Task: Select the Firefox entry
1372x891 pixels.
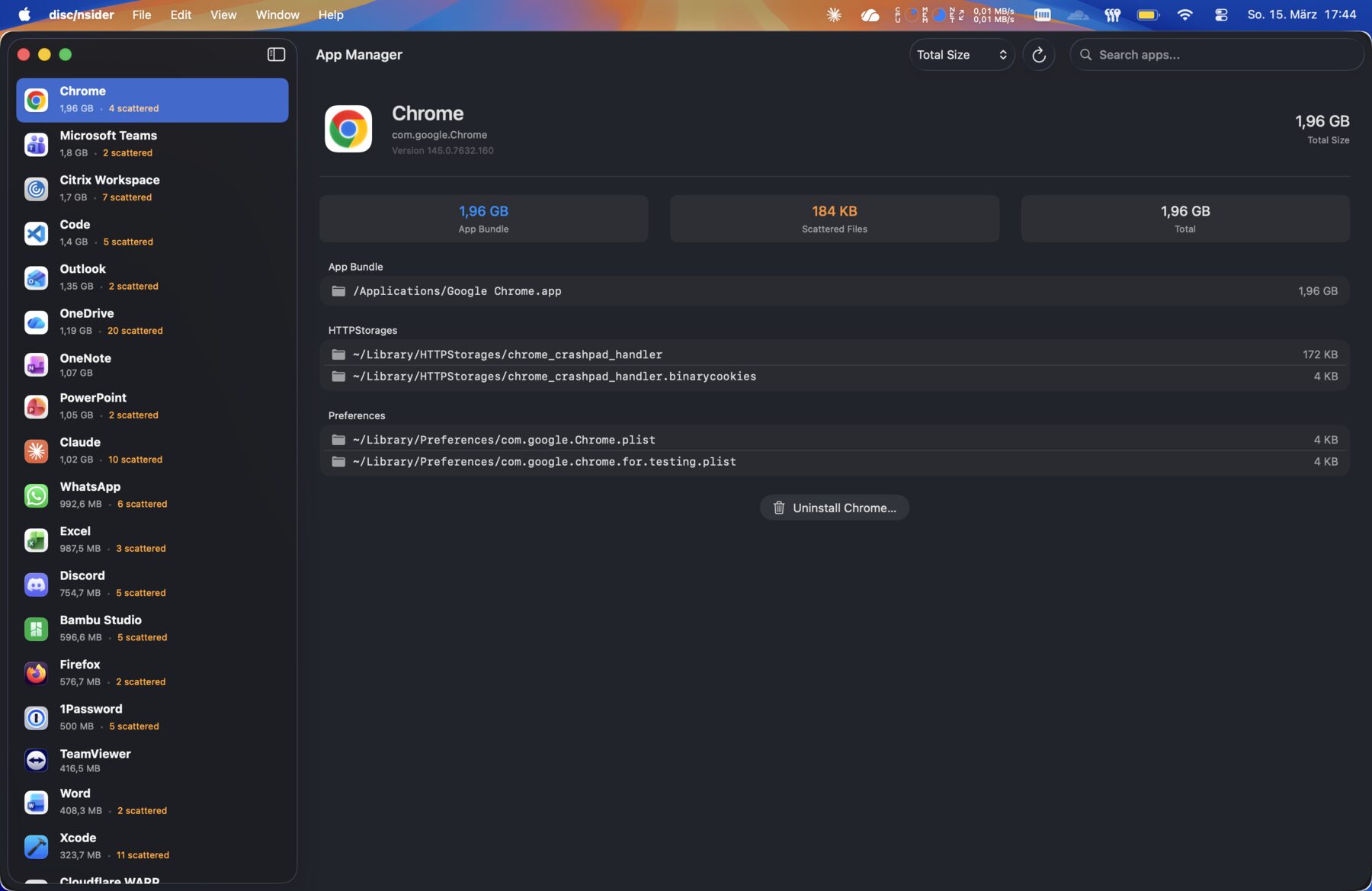Action: click(x=152, y=673)
